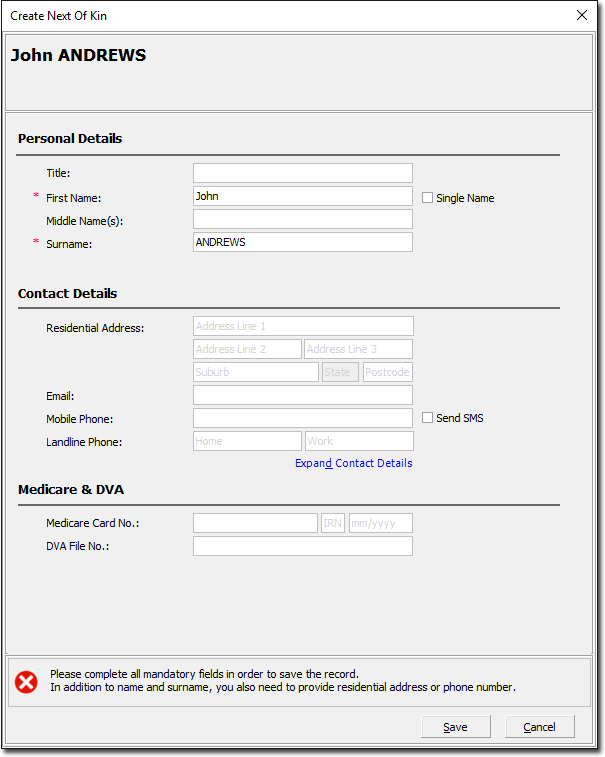Focus the Suburb input box
The height and width of the screenshot is (757, 605).
coord(255,372)
